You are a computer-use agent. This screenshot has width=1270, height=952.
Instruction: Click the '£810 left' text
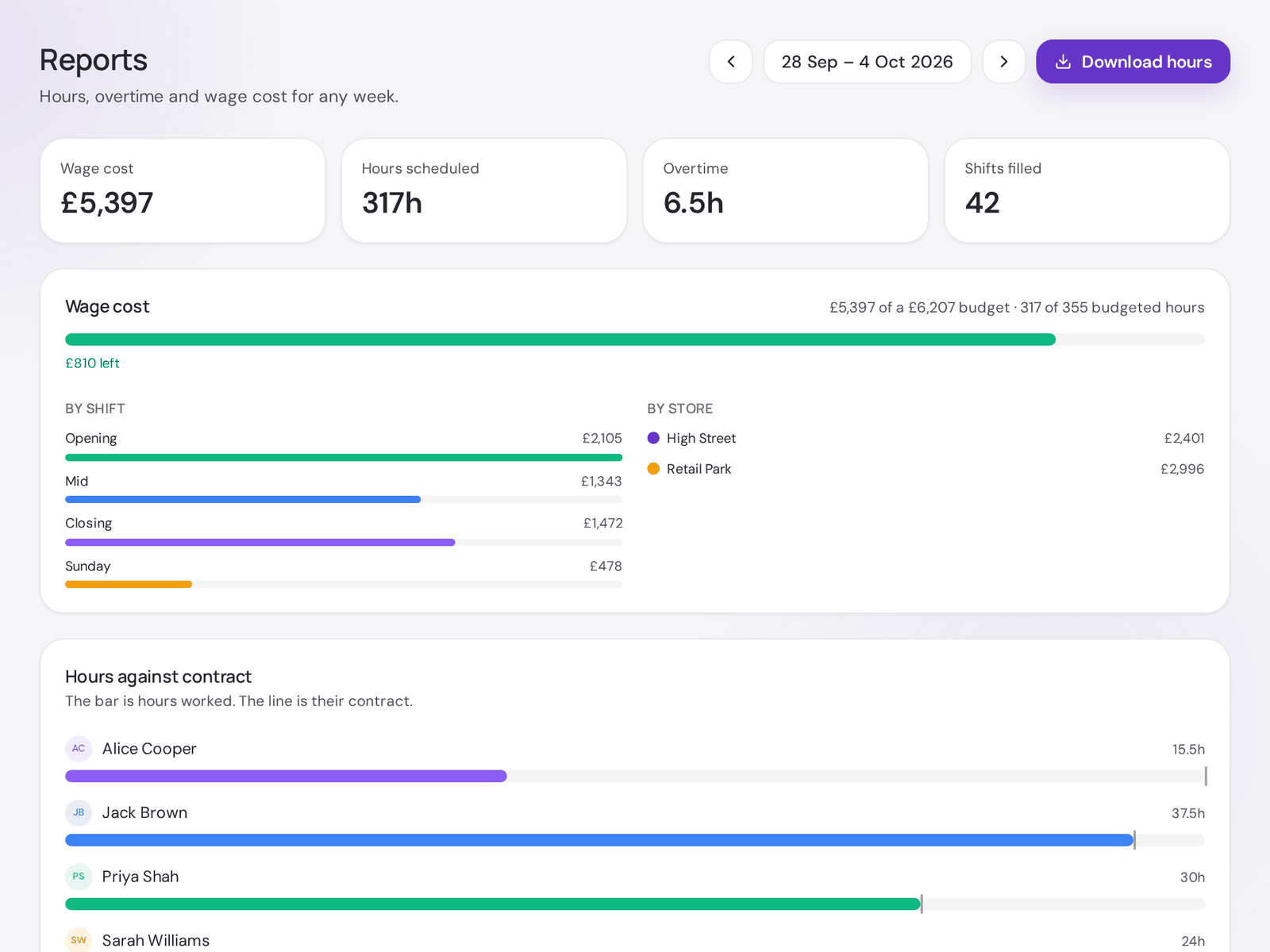[92, 363]
